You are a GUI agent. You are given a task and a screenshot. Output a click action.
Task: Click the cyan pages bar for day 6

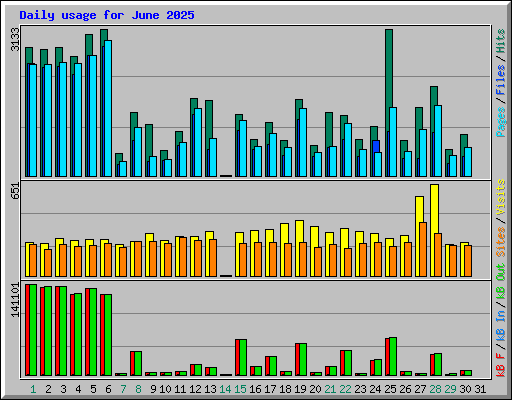pos(108,108)
